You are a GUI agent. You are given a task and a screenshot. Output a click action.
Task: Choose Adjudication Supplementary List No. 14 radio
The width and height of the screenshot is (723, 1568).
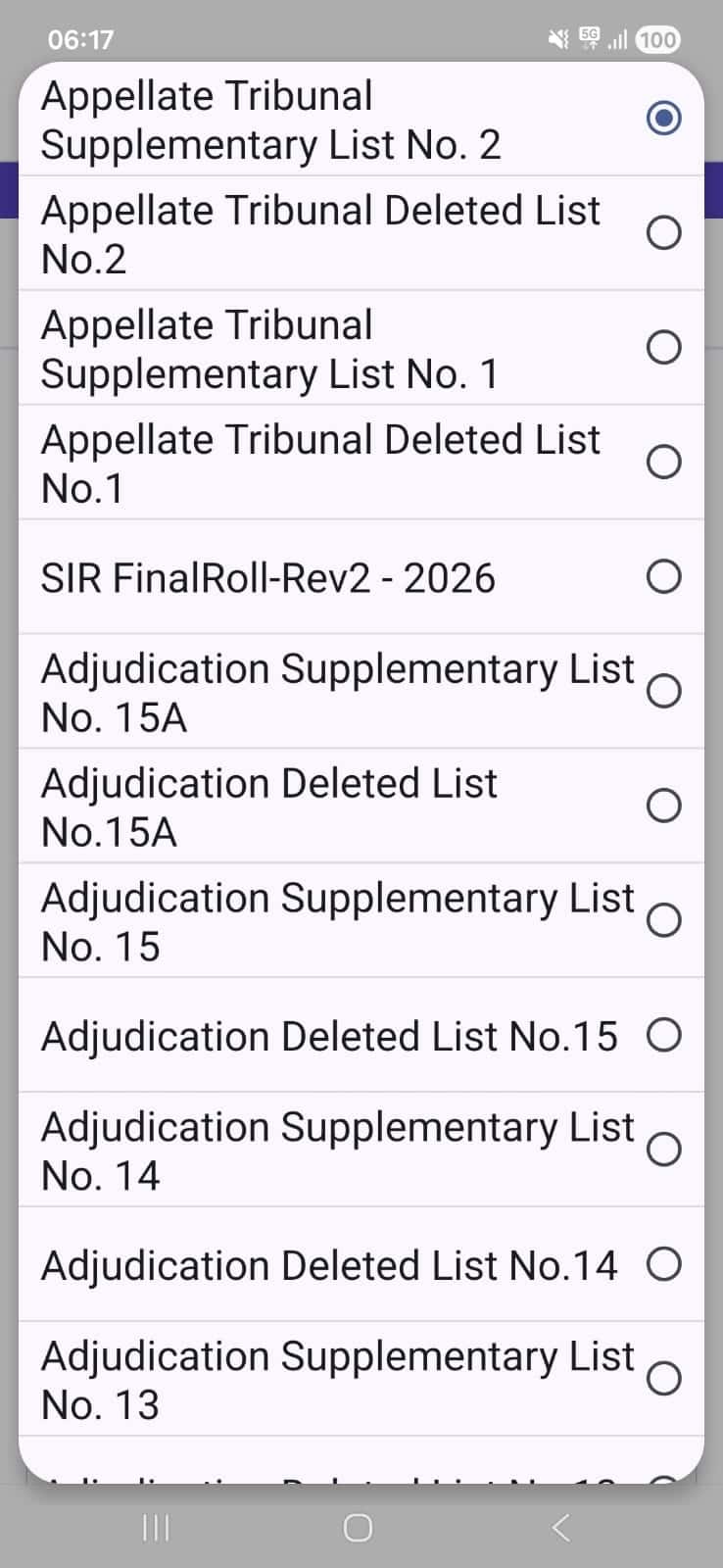(663, 1150)
